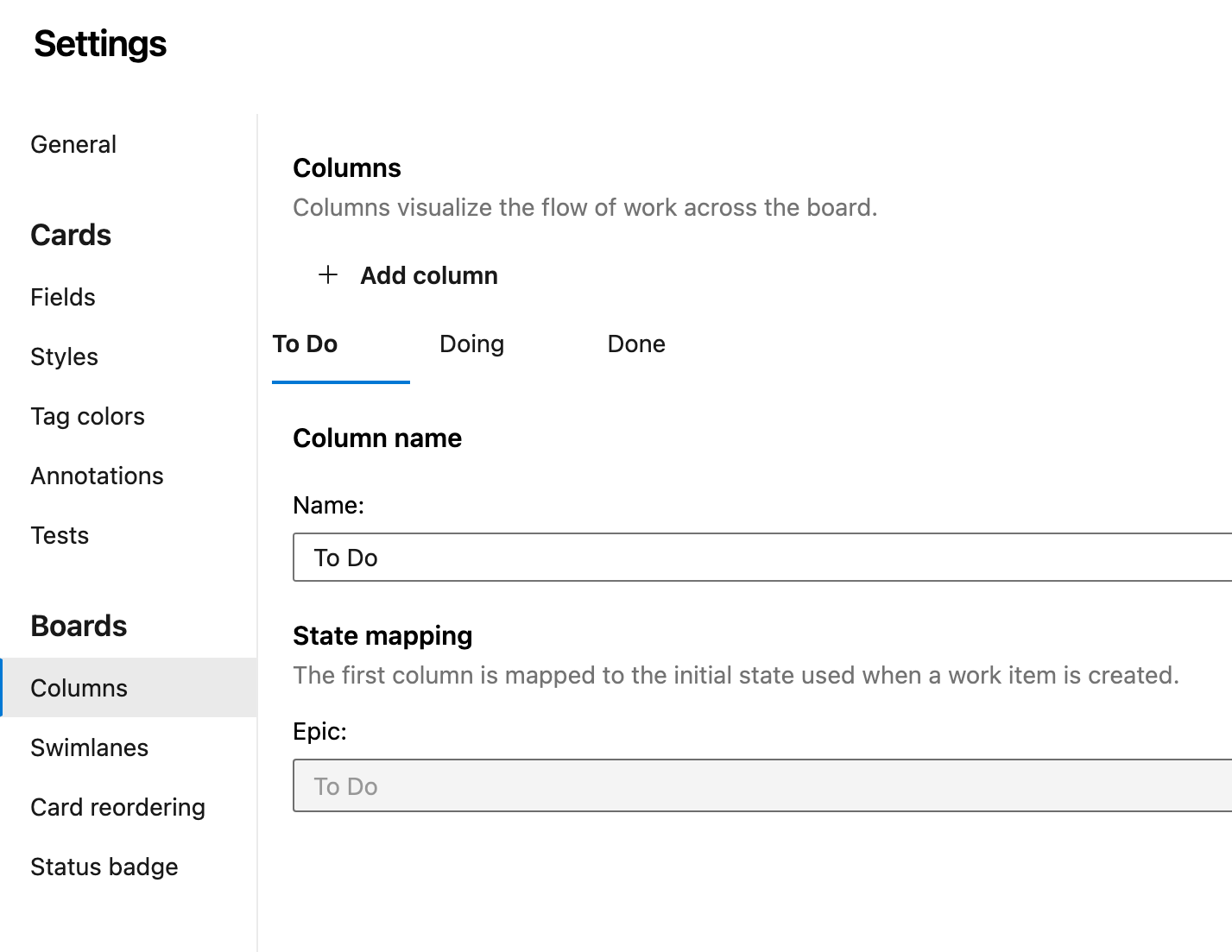Open the General settings page
Image resolution: width=1232 pixels, height=952 pixels.
[73, 144]
